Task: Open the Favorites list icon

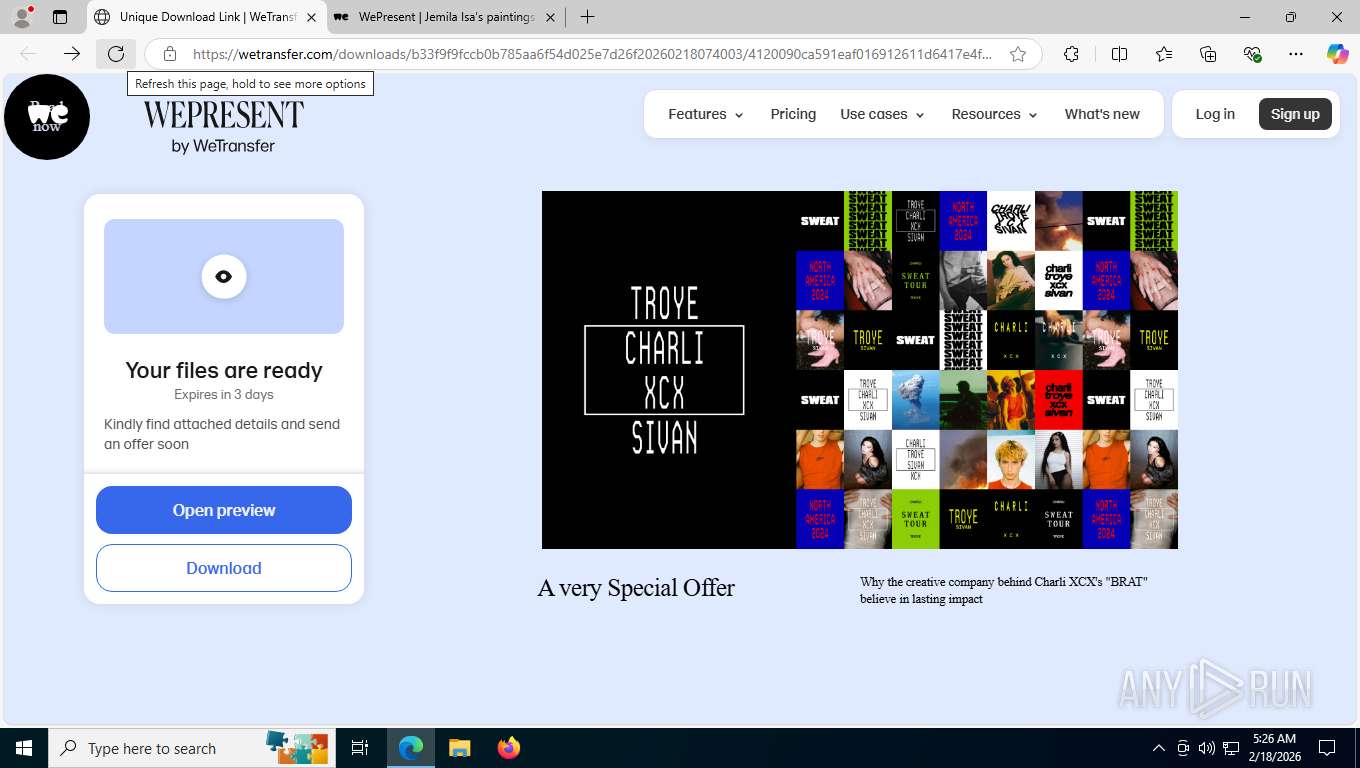Action: click(x=1164, y=54)
